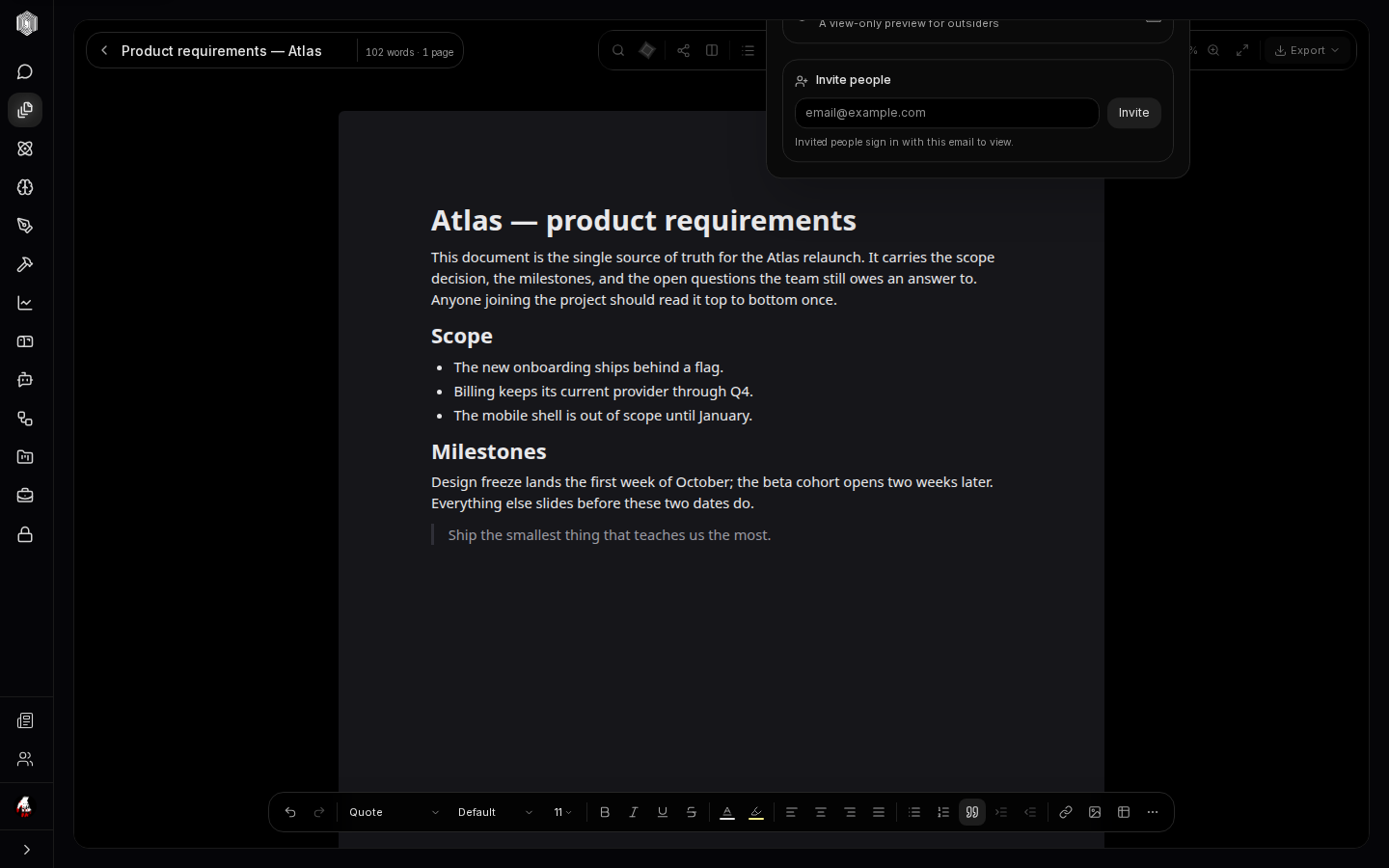Click the search icon in top toolbar
Image resolution: width=1389 pixels, height=868 pixels.
[x=618, y=50]
